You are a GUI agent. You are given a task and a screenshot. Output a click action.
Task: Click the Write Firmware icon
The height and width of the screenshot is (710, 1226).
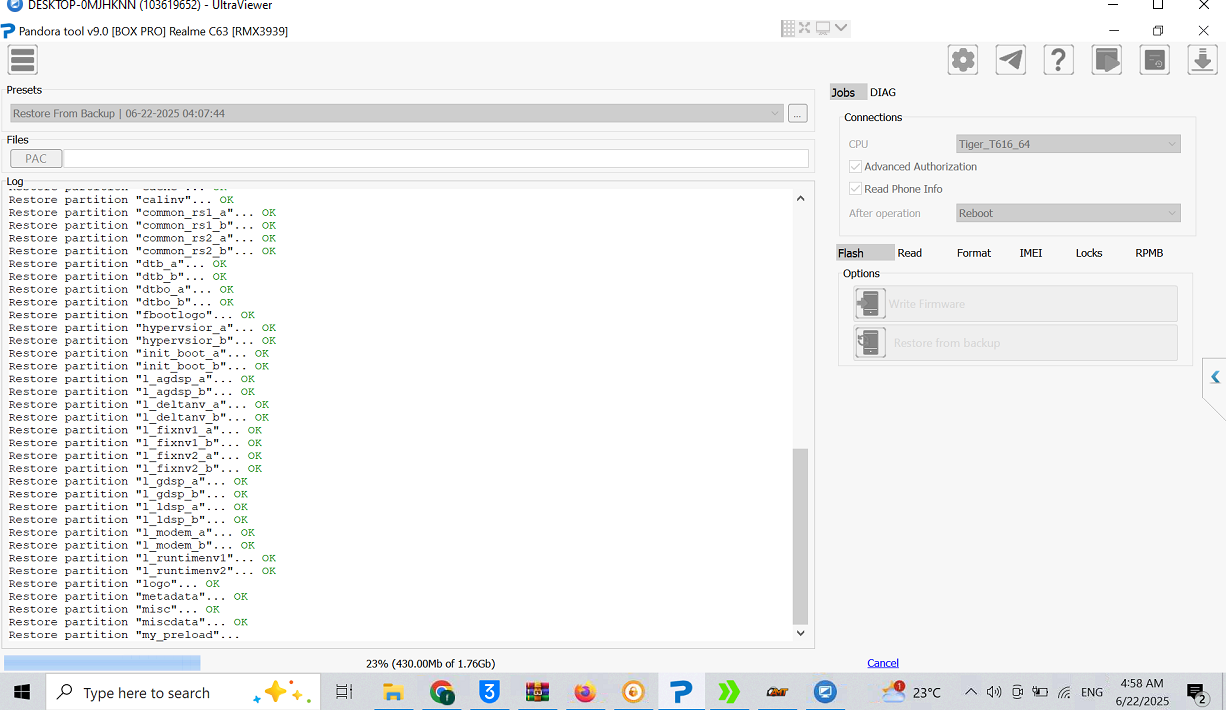coord(870,304)
